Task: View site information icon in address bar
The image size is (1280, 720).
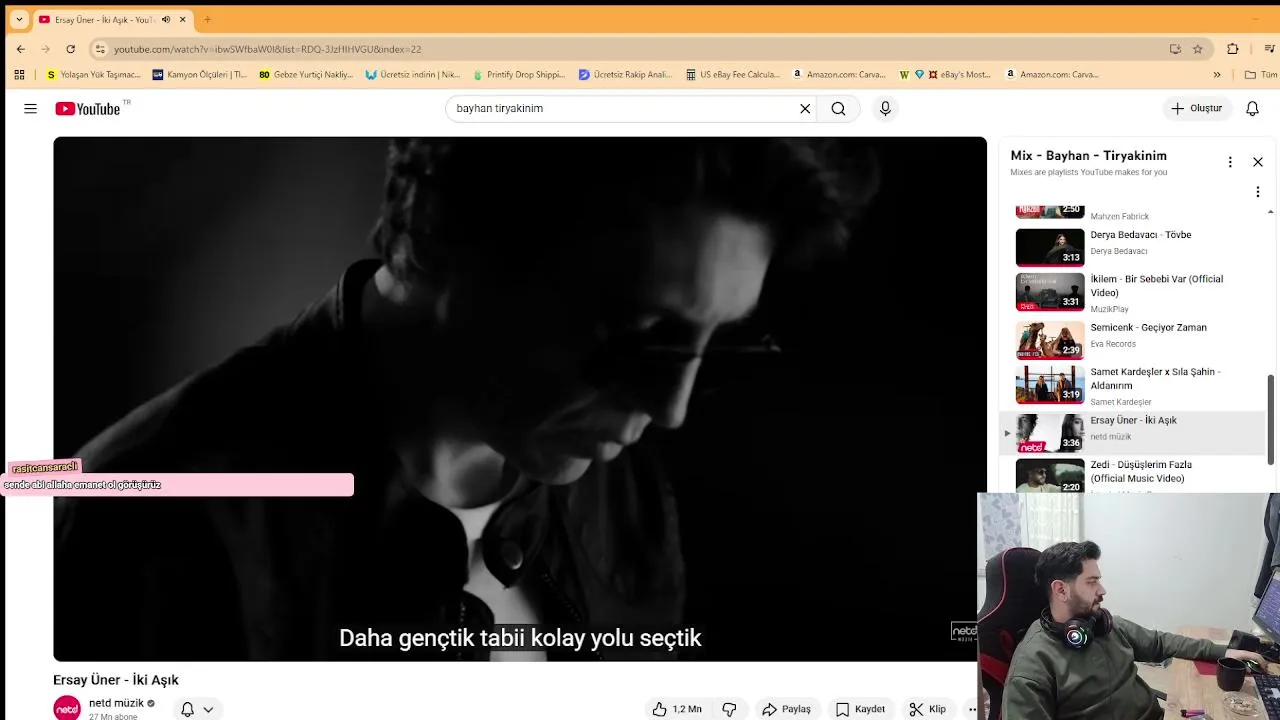Action: click(99, 49)
